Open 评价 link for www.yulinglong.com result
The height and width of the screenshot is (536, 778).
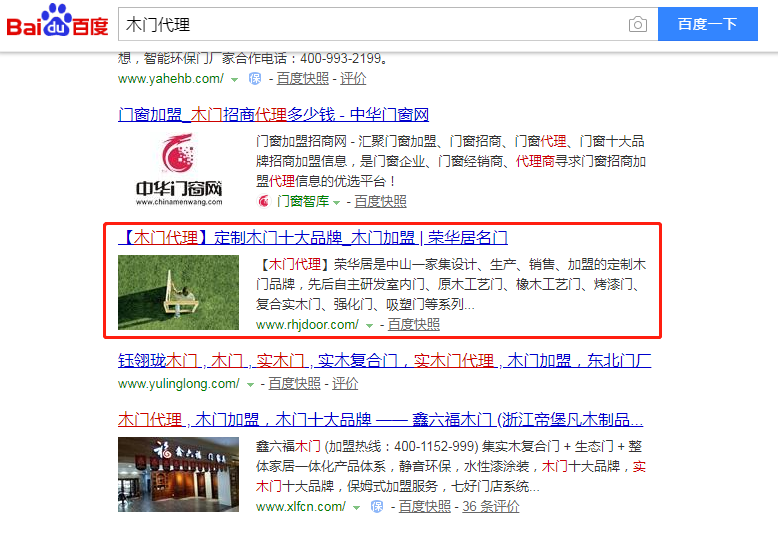tap(345, 384)
